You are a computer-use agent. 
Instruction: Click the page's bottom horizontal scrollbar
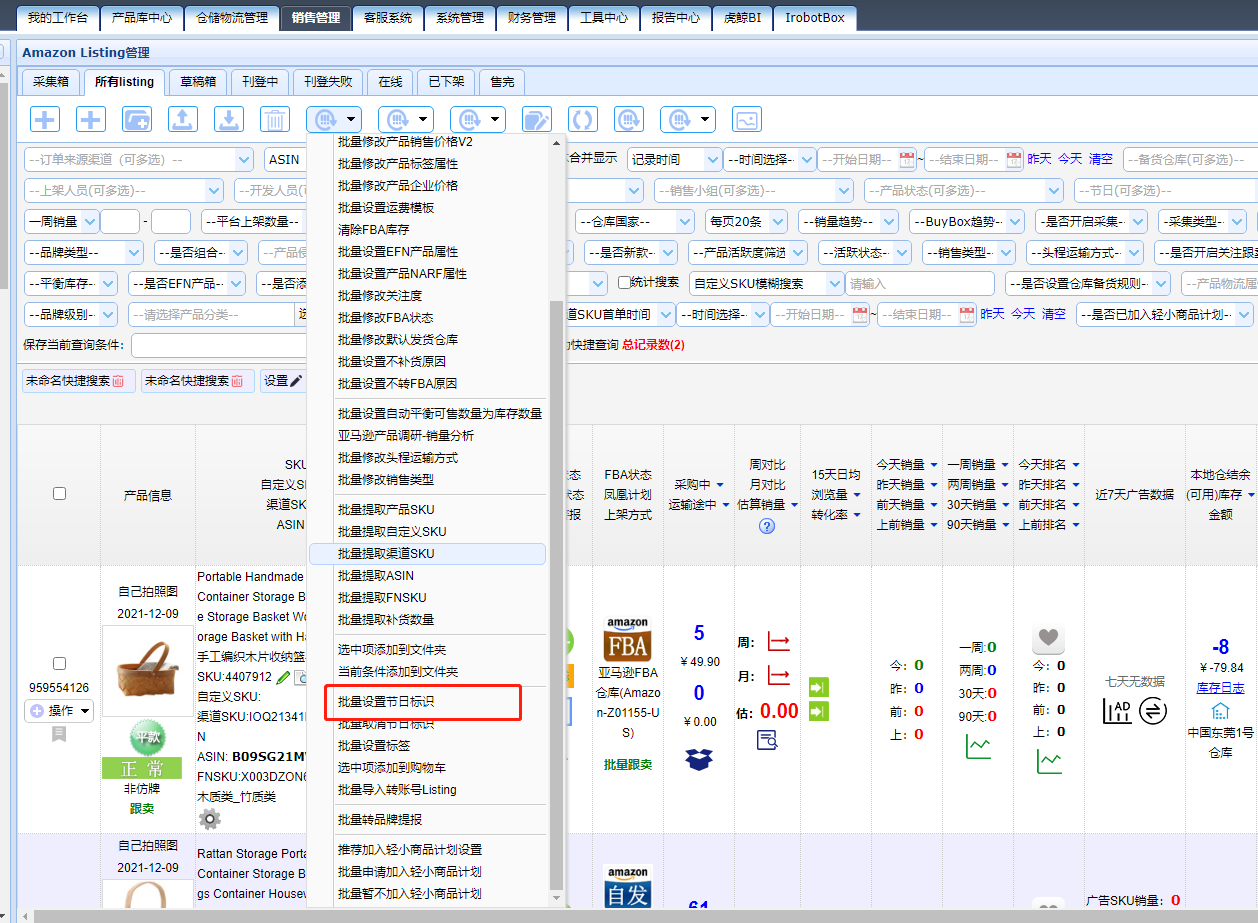click(x=640, y=915)
